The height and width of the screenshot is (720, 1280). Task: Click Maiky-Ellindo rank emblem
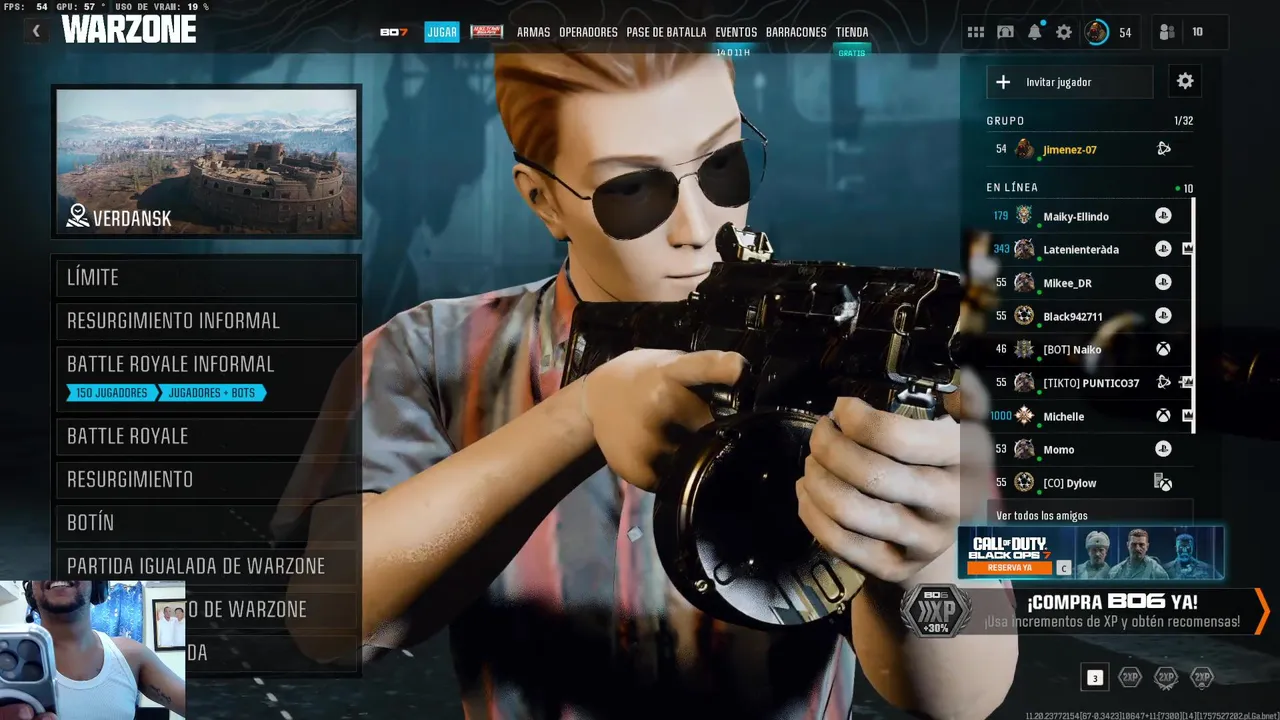tap(1024, 216)
